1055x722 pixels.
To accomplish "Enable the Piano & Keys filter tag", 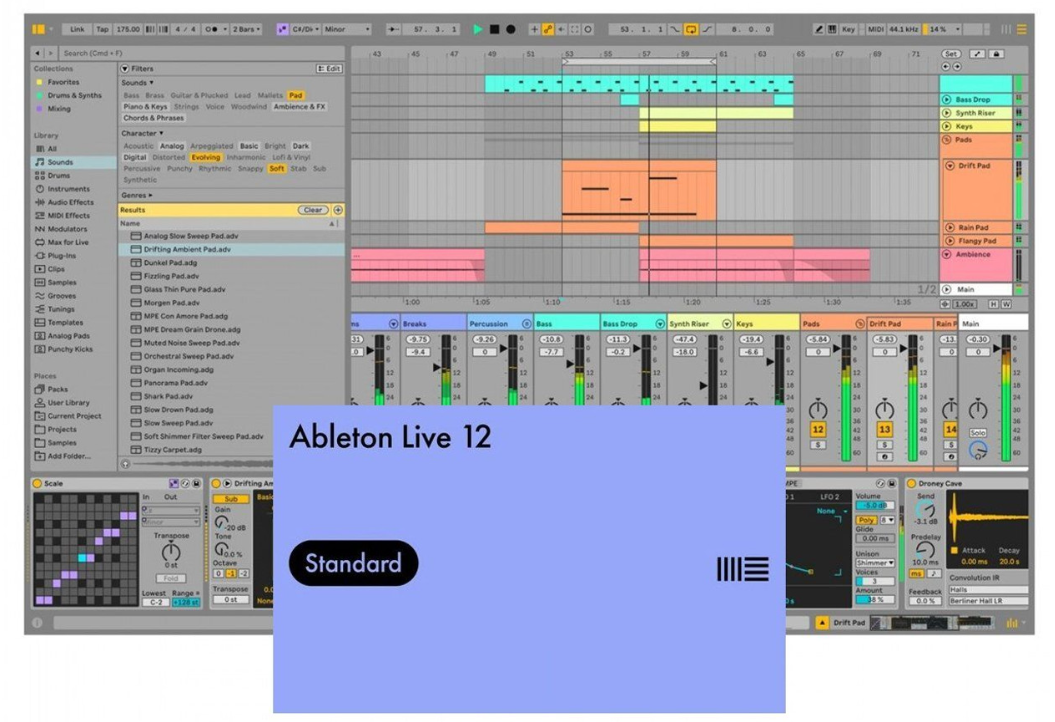I will click(x=145, y=107).
